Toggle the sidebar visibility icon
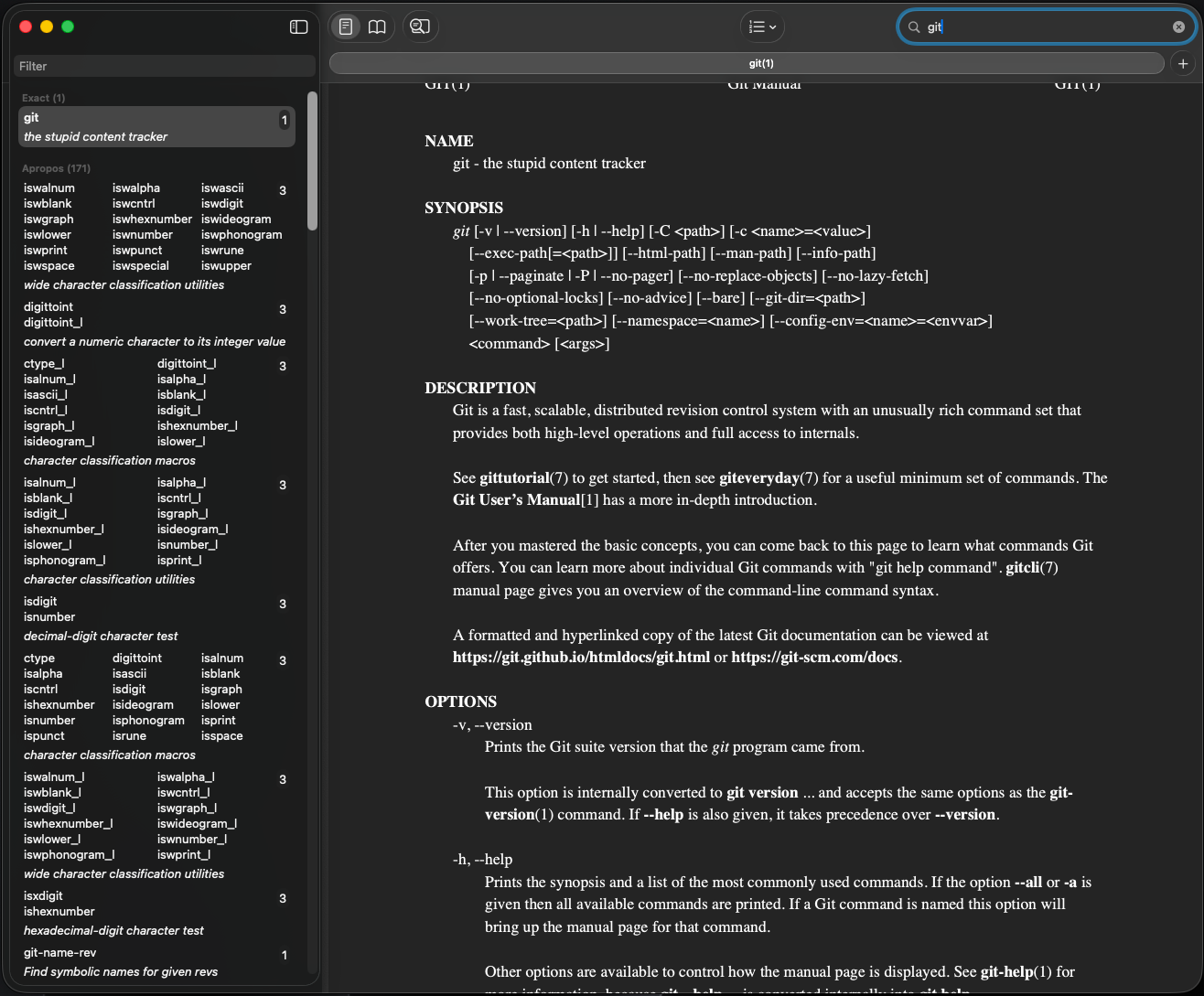The height and width of the screenshot is (996, 1204). (299, 27)
